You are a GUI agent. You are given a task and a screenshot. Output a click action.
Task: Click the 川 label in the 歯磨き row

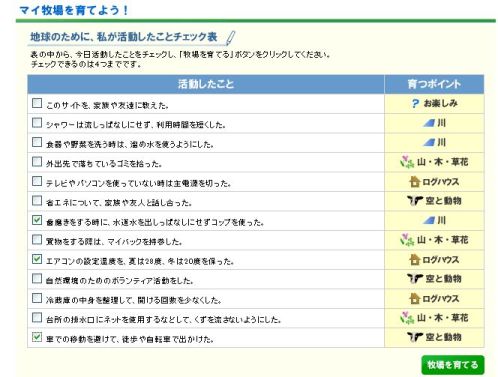pos(442,220)
